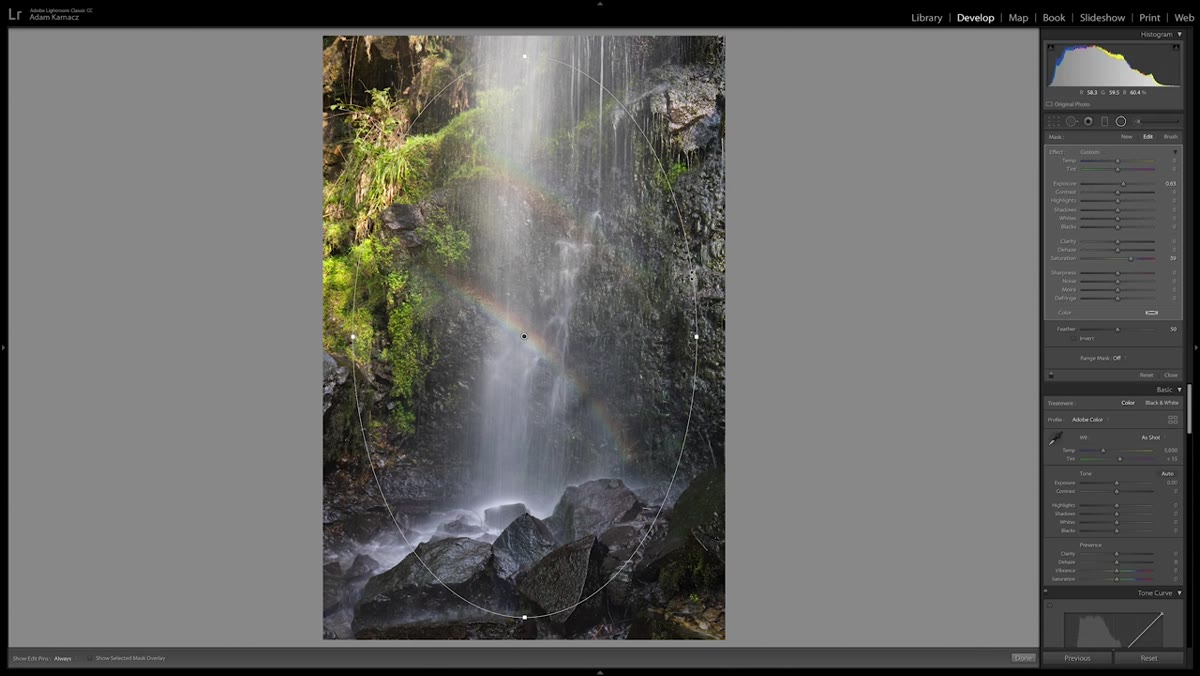Open the WB As Shot dropdown
Image resolution: width=1200 pixels, height=676 pixels.
coord(1152,437)
